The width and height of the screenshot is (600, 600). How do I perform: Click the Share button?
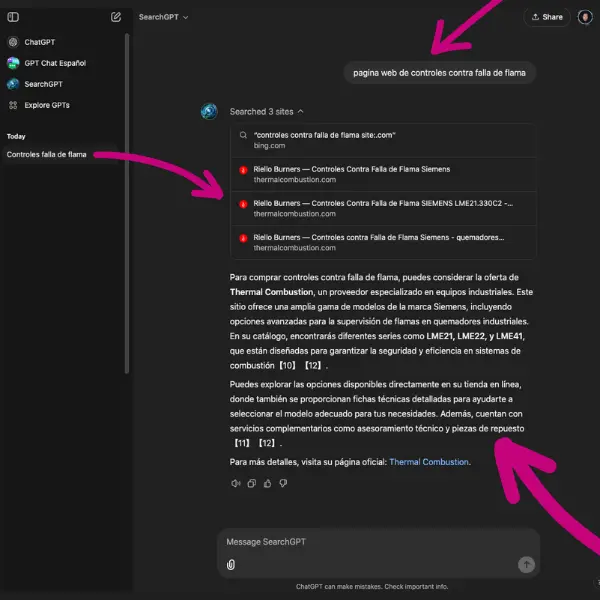click(x=547, y=17)
